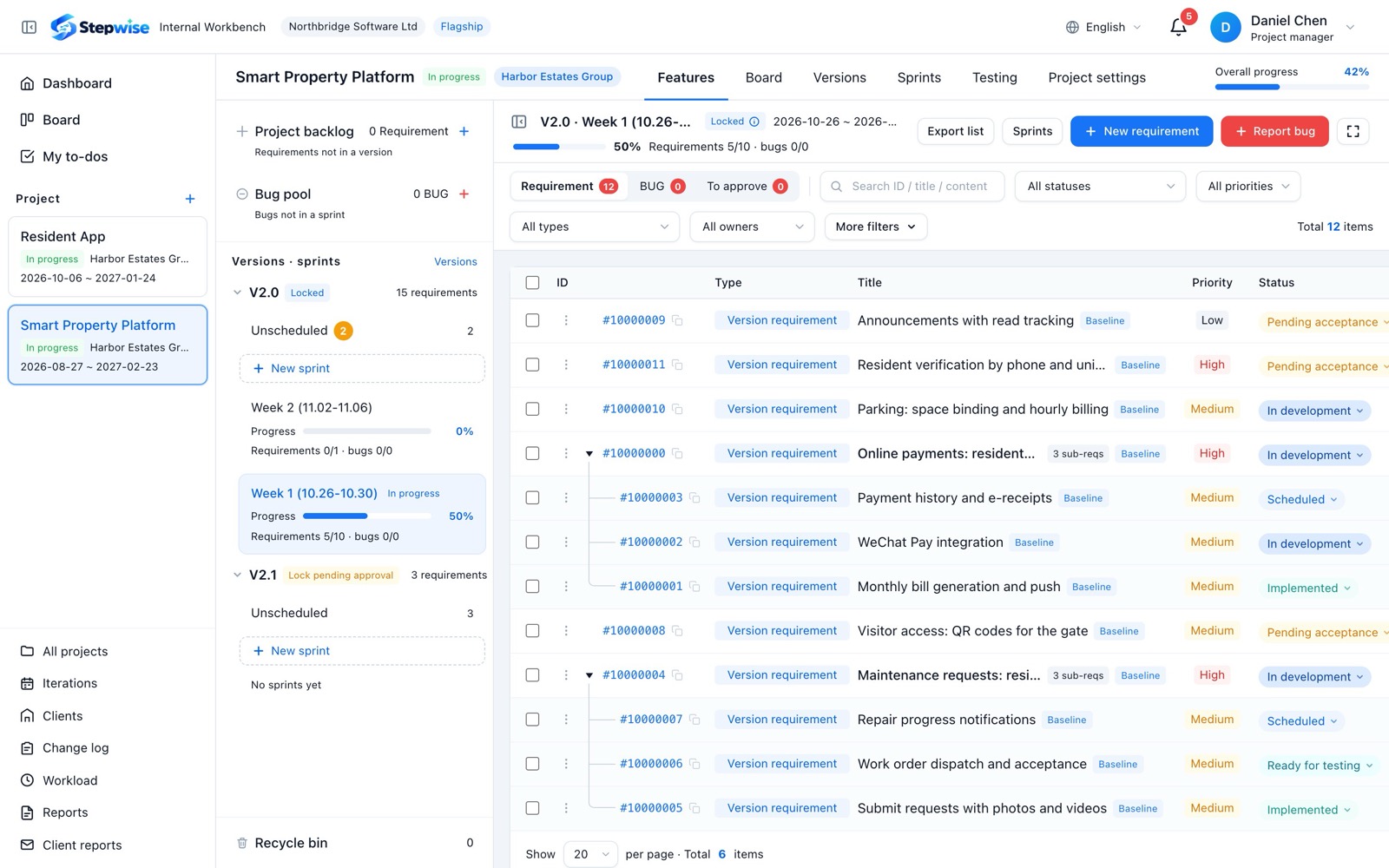Open the All statuses dropdown
The width and height of the screenshot is (1389, 868).
click(1100, 186)
